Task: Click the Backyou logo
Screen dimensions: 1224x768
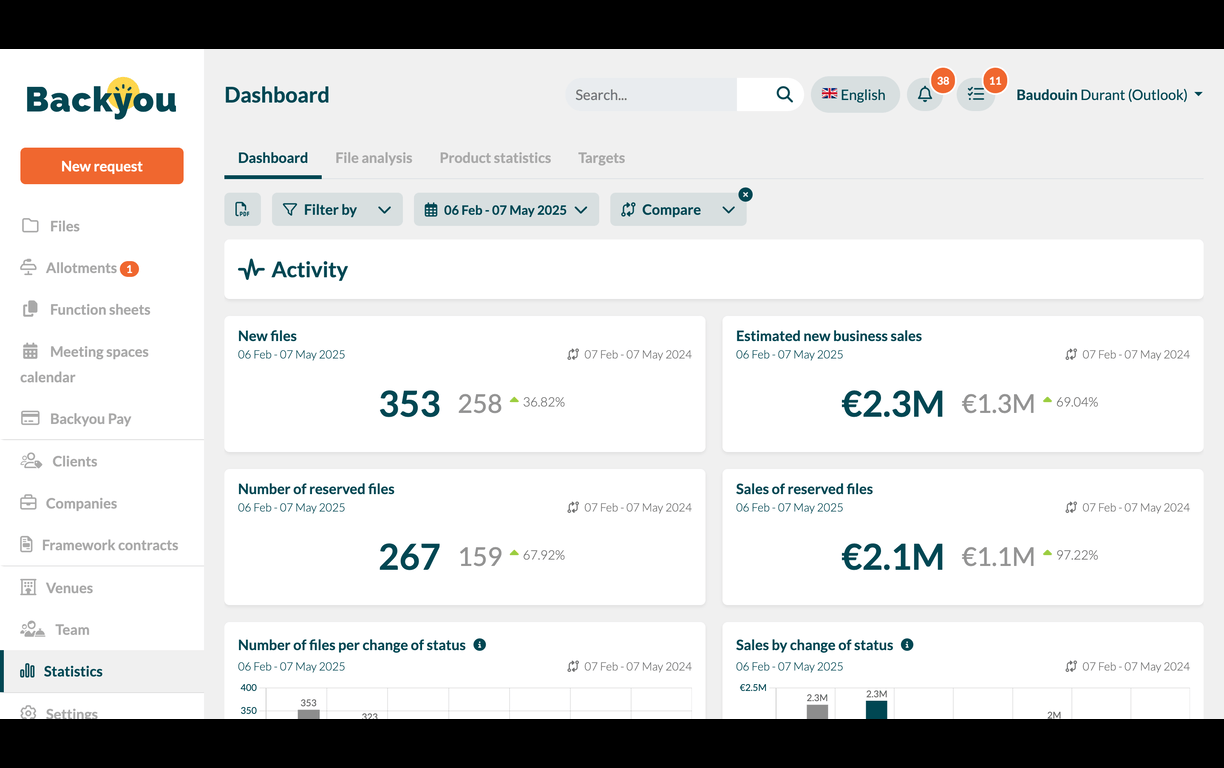Action: [101, 98]
